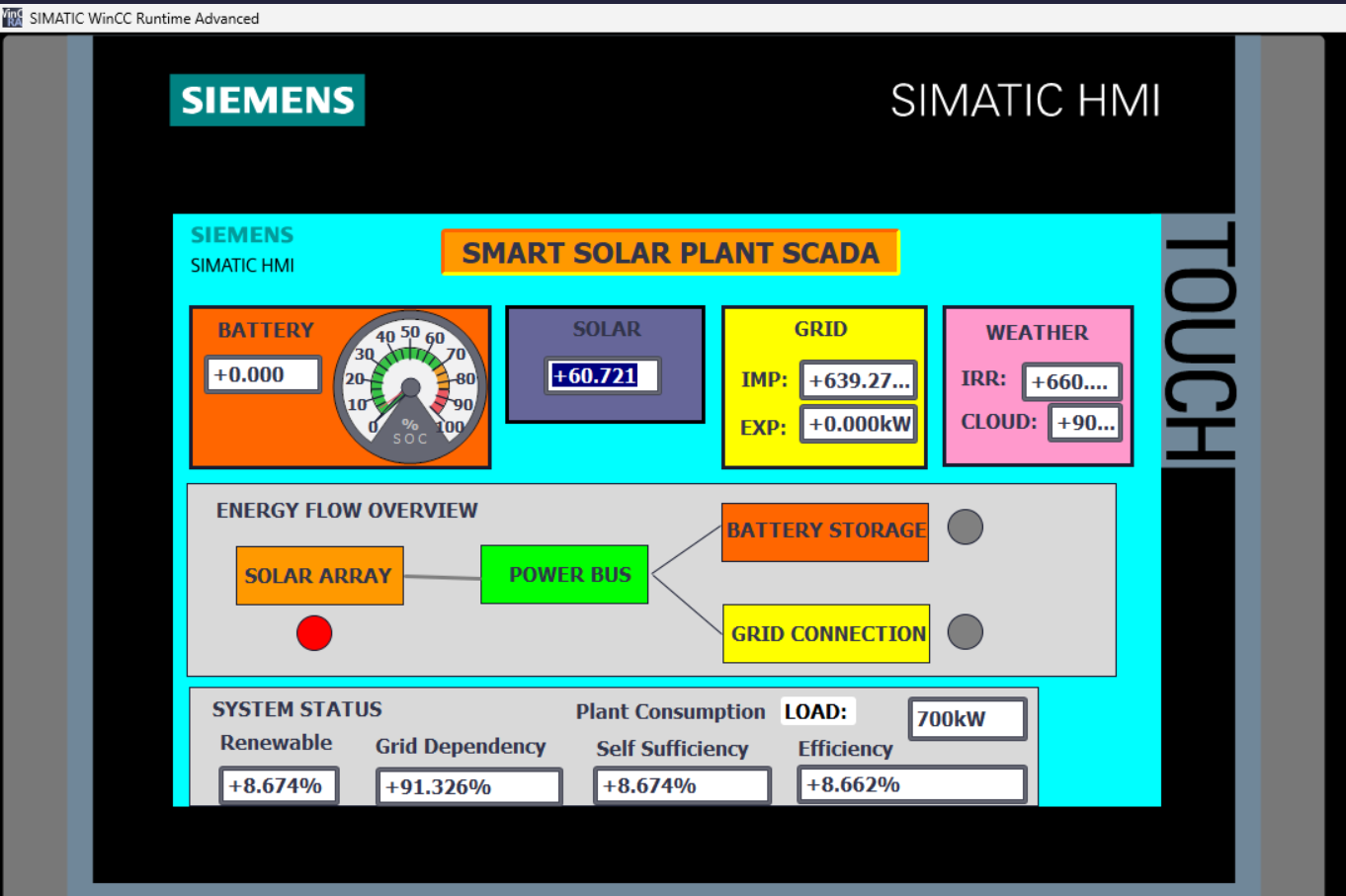The width and height of the screenshot is (1346, 896).
Task: Click the Grid Dependency label
Action: pos(461,747)
